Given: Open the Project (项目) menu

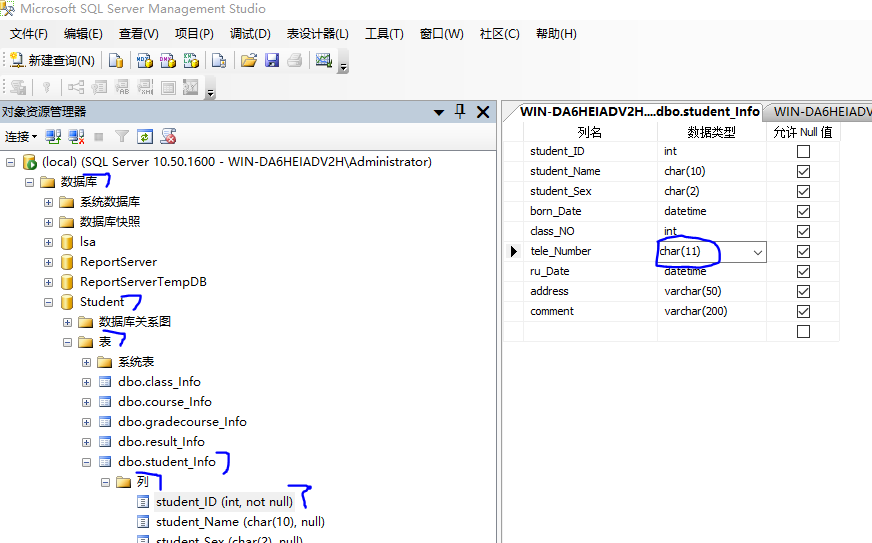Looking at the screenshot, I should (194, 34).
